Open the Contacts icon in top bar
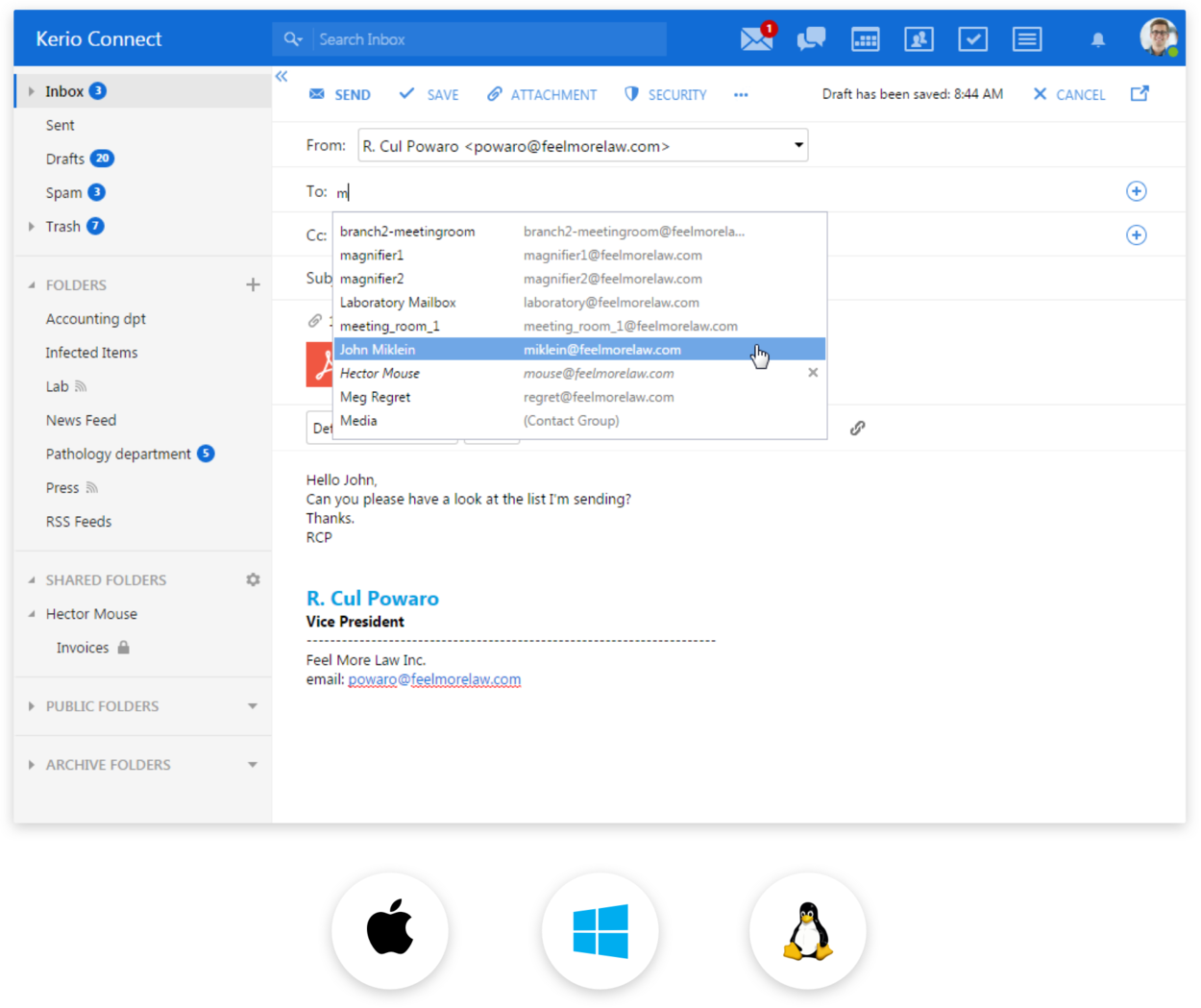Image resolution: width=1201 pixels, height=1008 pixels. [919, 39]
